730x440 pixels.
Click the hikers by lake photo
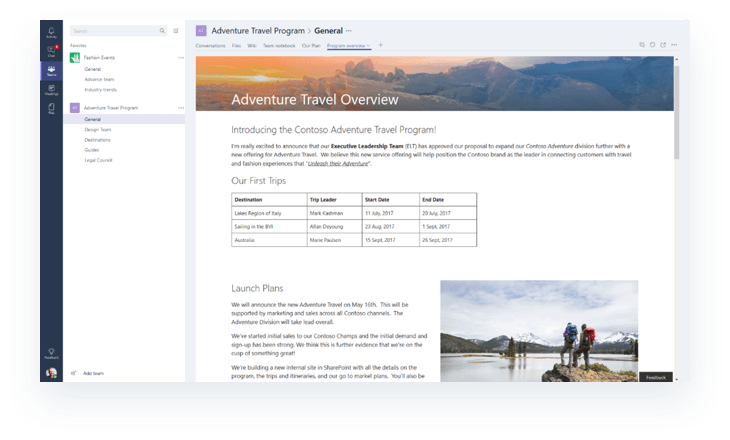pyautogui.click(x=539, y=331)
